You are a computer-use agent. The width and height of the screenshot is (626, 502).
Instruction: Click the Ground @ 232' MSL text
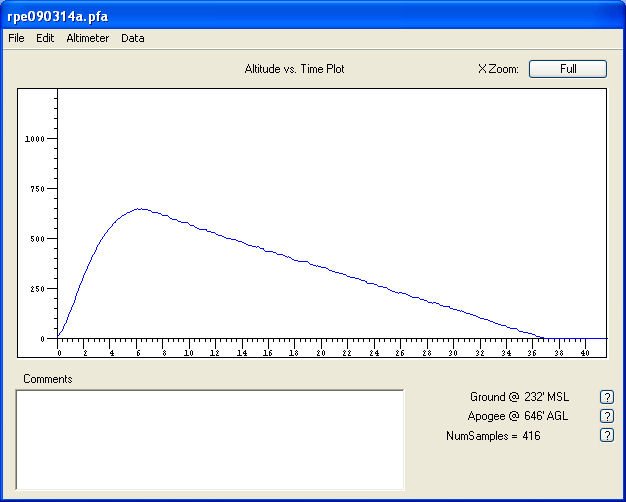tap(519, 397)
